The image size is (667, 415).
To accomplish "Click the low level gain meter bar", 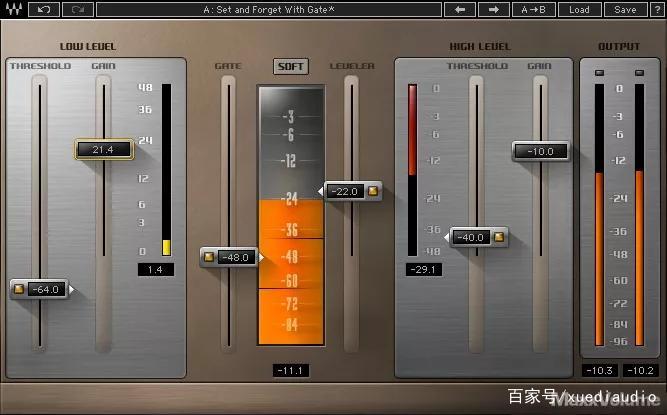I will point(166,170).
